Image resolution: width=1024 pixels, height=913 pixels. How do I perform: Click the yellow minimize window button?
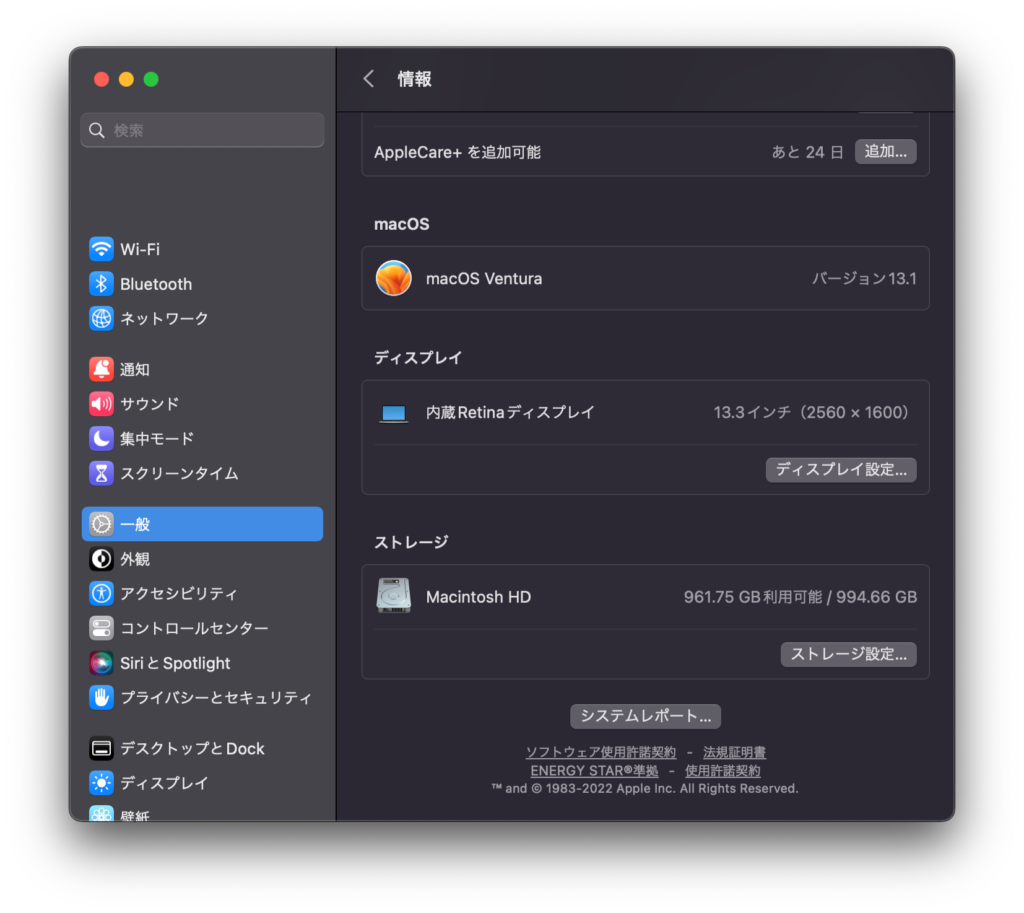[x=126, y=79]
